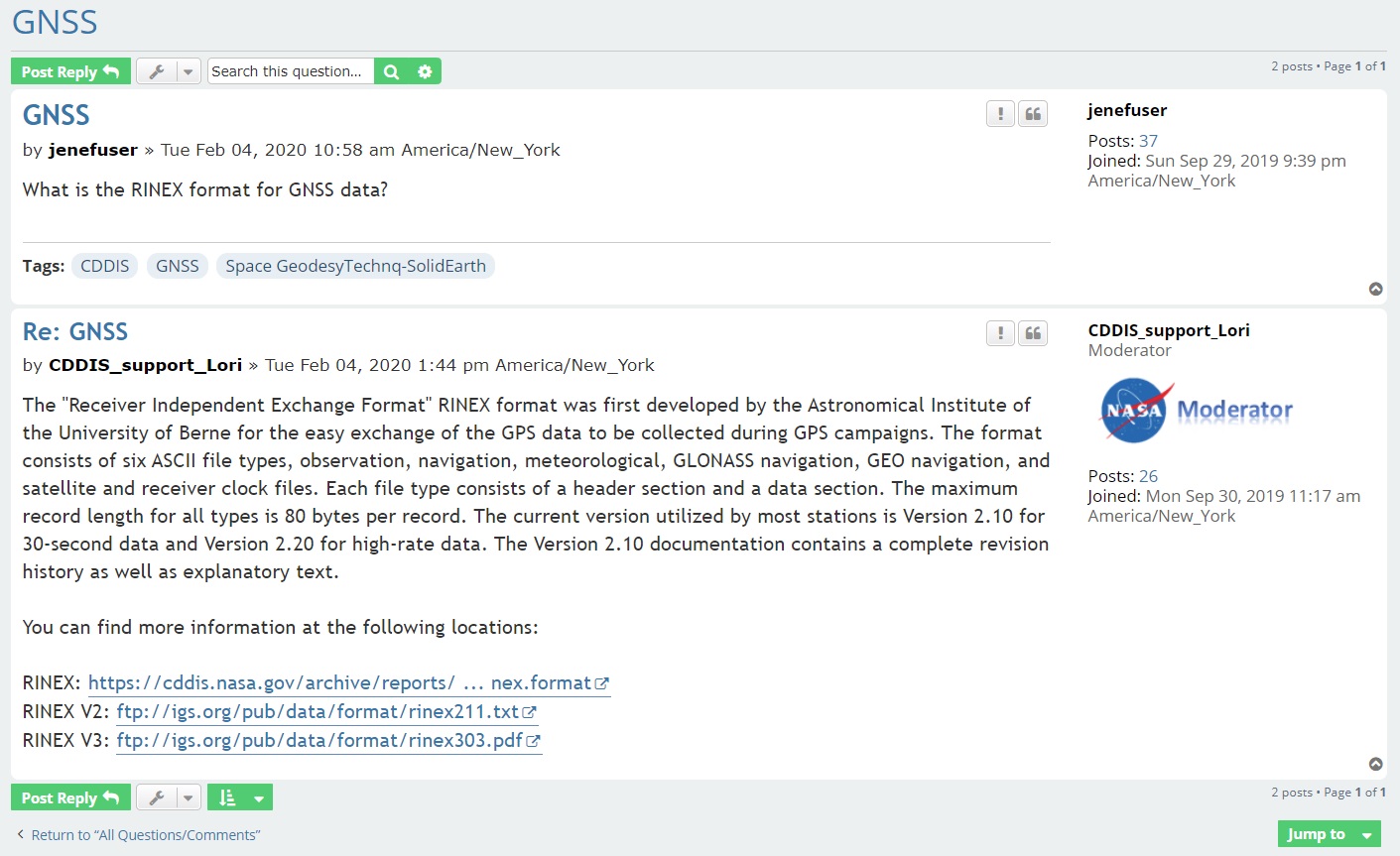Select the CDDIS tag

[104, 266]
